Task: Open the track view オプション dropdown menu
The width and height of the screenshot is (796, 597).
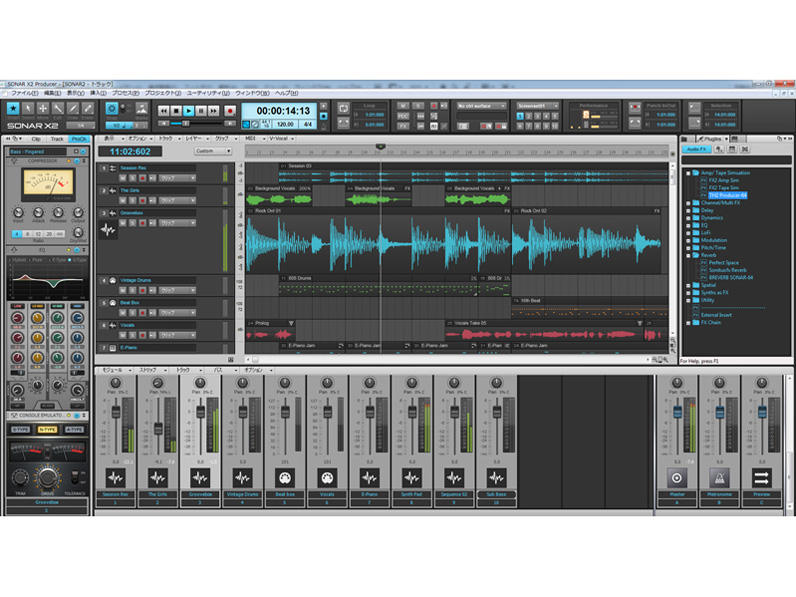Action: coord(141,139)
